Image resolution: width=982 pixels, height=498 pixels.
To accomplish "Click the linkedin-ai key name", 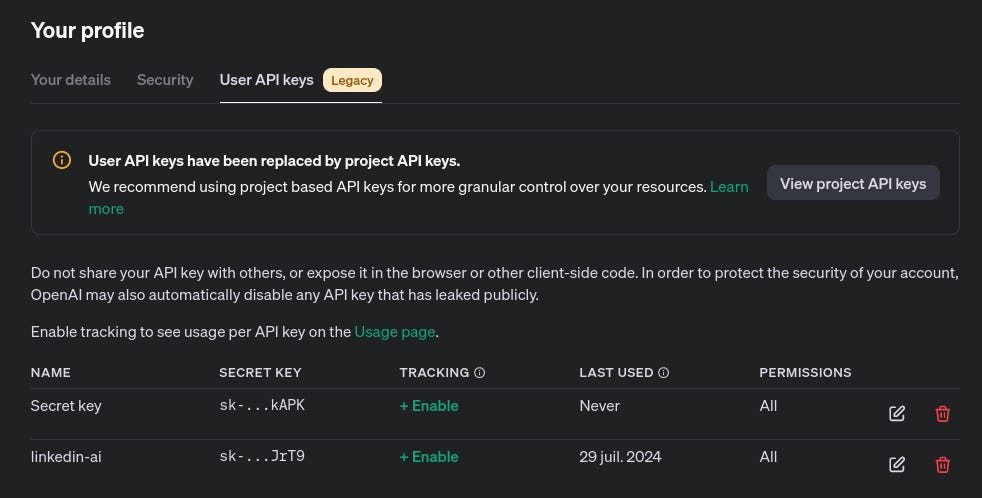I will (66, 457).
